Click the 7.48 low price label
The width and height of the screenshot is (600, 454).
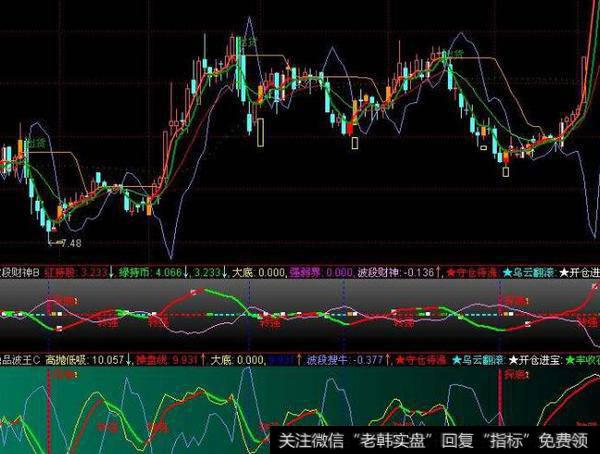point(71,243)
